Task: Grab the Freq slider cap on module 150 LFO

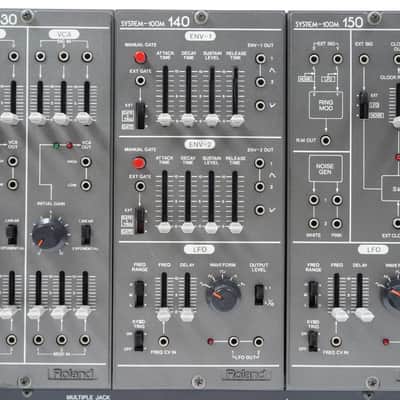Action: pyautogui.click(x=339, y=314)
